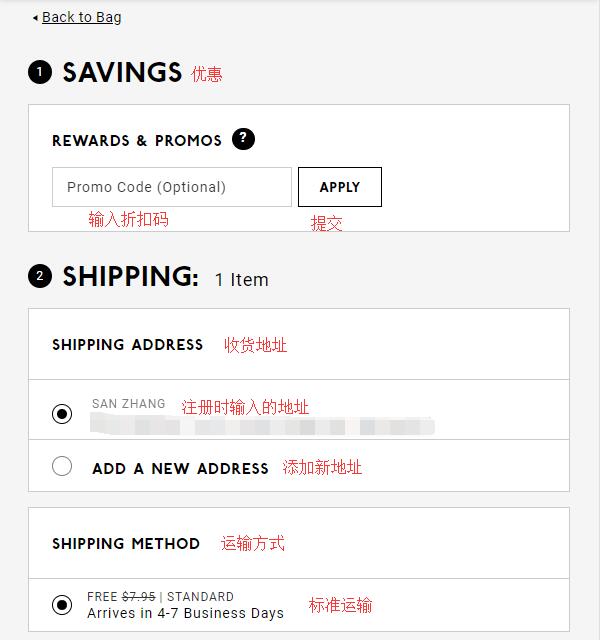600x640 pixels.
Task: Select the Add a New Address radio button
Action: click(x=62, y=466)
